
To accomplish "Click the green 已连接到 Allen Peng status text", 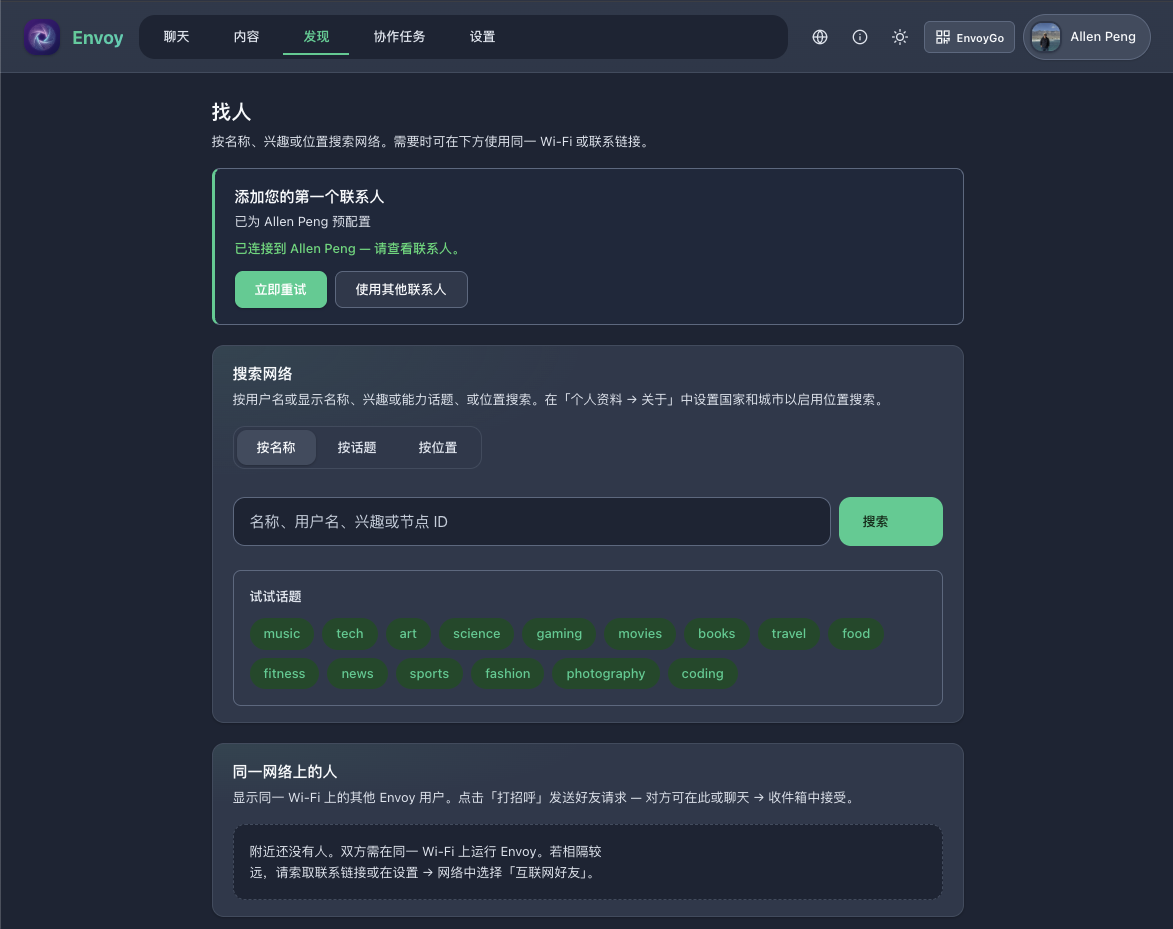I will point(349,248).
